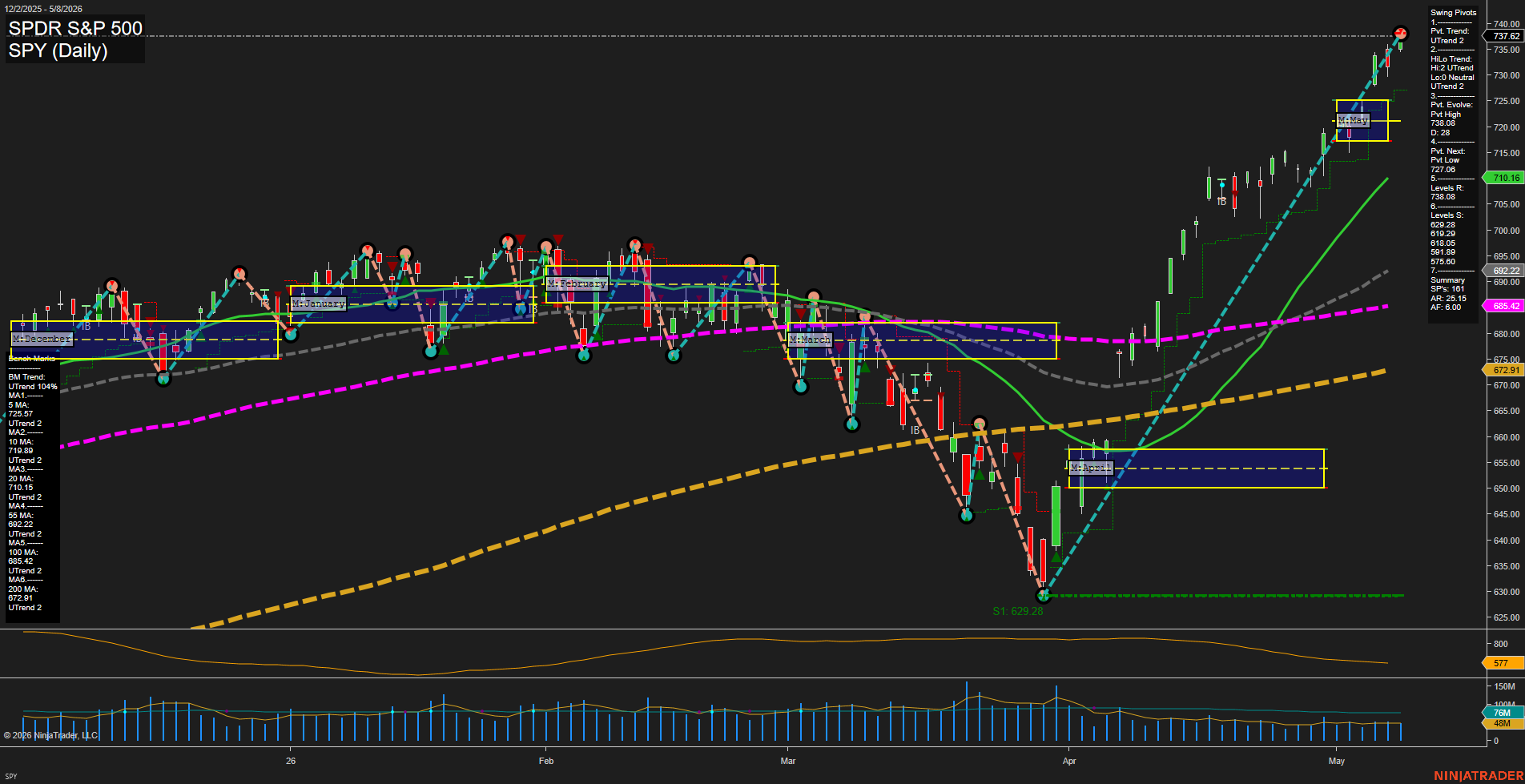The image size is (1525, 784).
Task: Click the Lo:0 Neutral entry
Action: (x=1452, y=78)
